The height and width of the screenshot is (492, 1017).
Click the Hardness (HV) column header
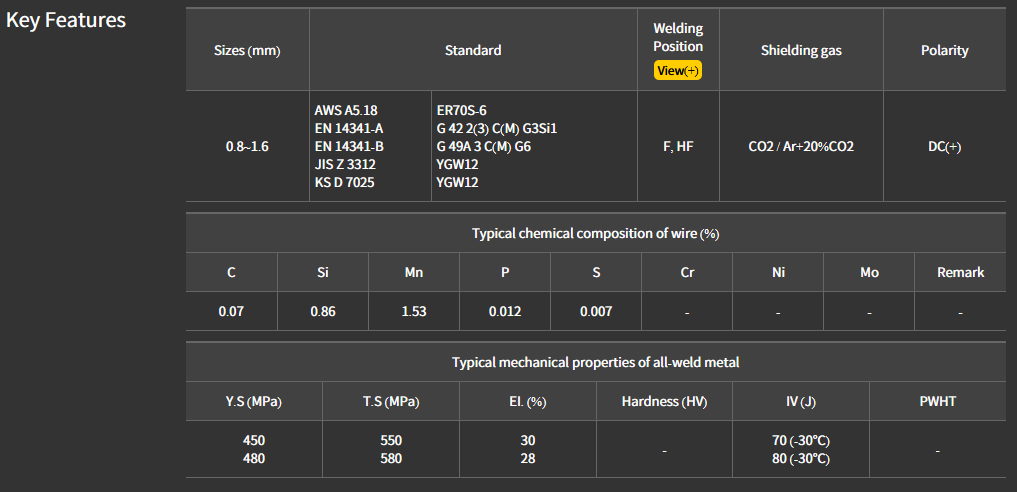664,401
